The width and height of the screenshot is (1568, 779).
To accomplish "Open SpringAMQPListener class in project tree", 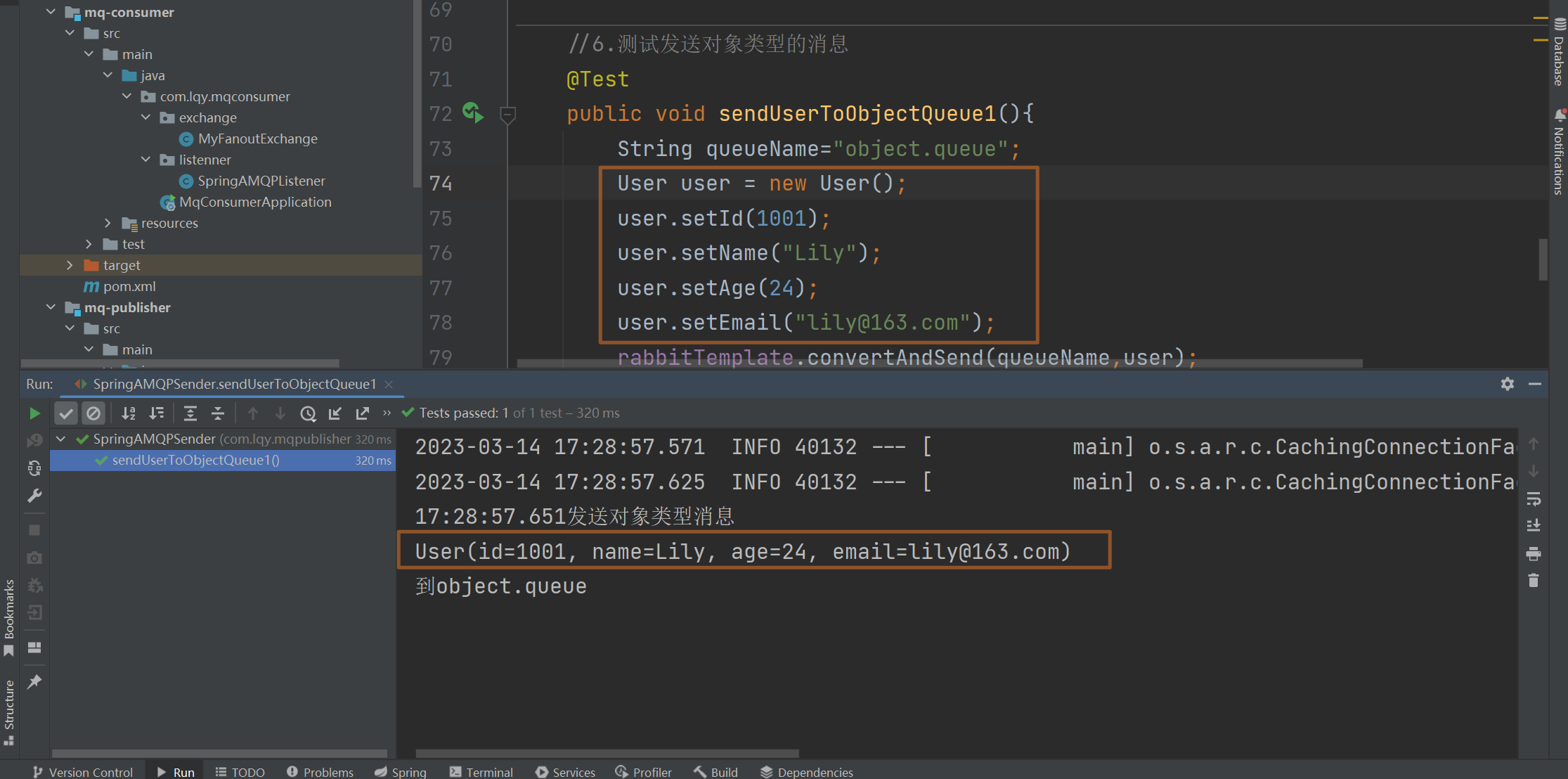I will 261,181.
